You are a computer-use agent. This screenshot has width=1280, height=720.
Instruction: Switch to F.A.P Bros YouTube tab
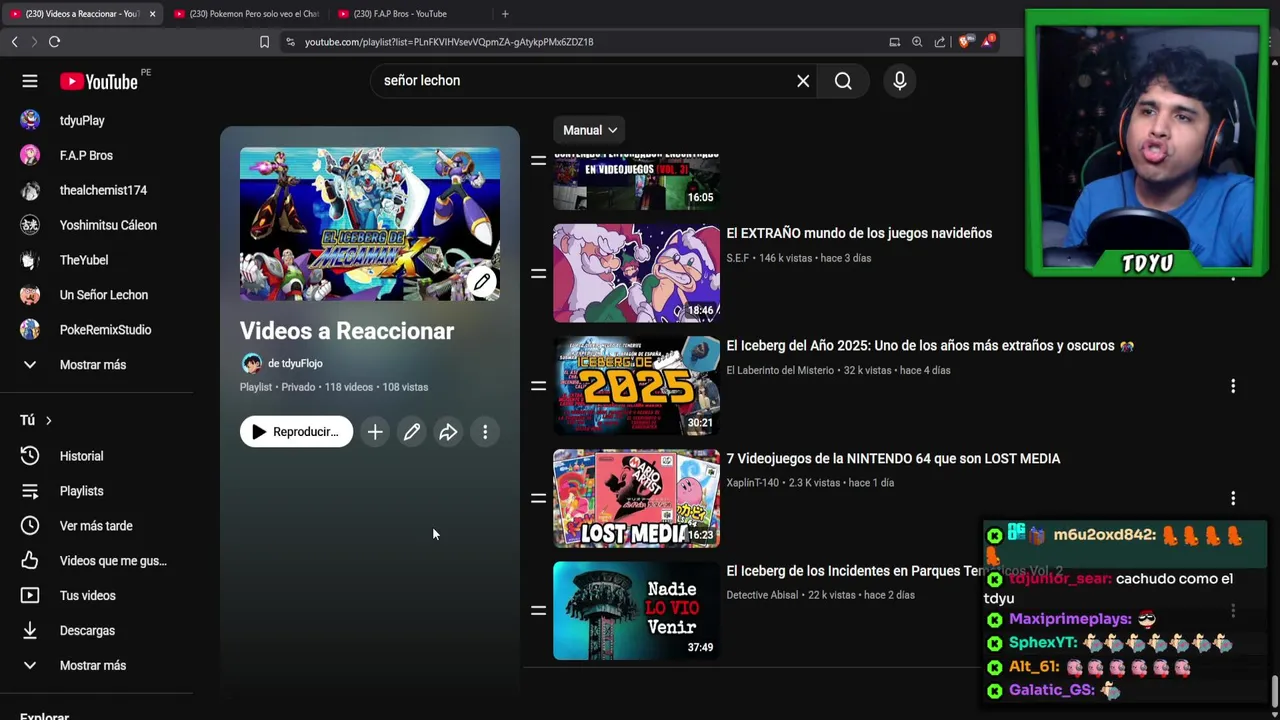click(405, 14)
